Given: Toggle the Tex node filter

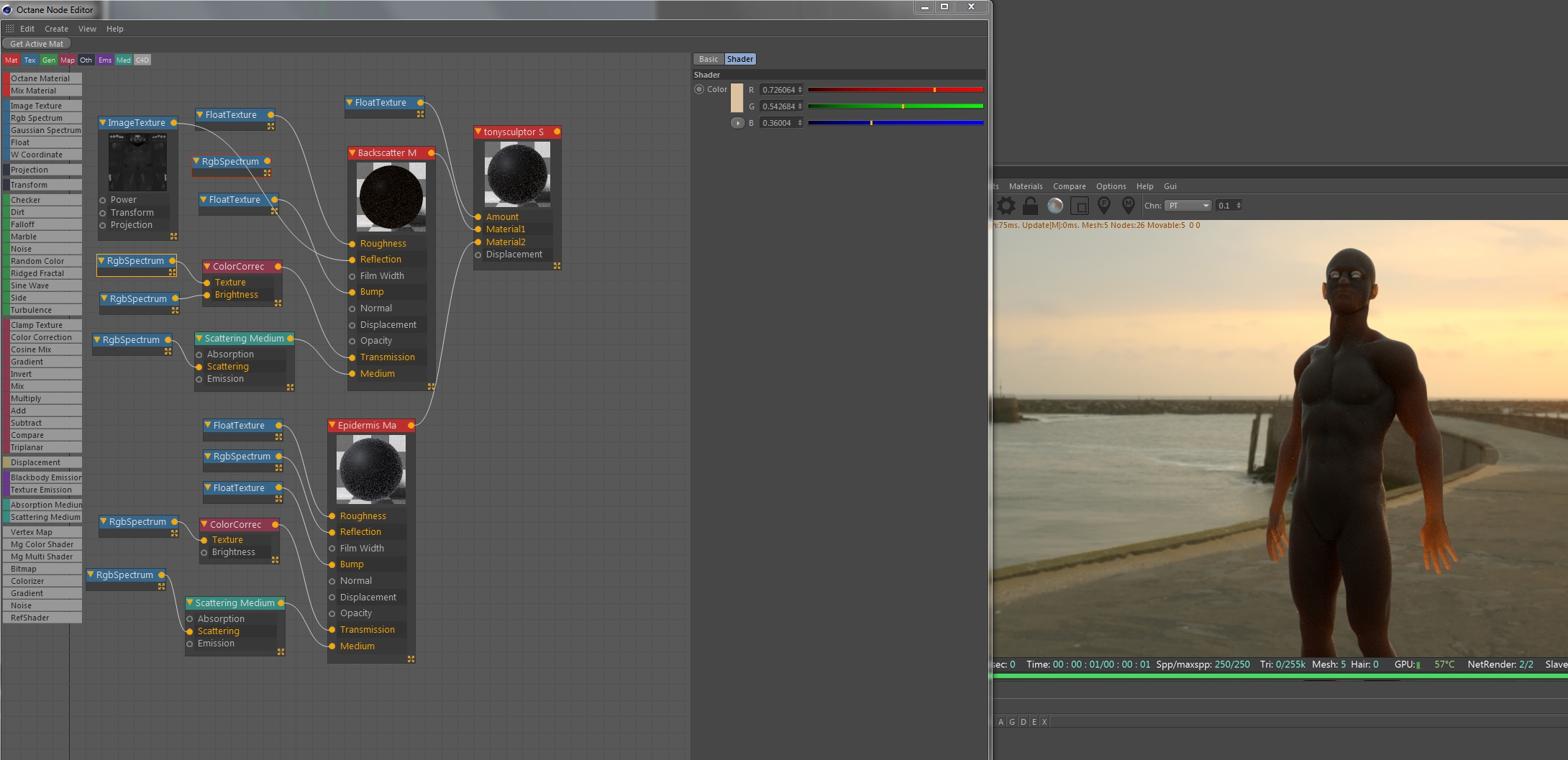Looking at the screenshot, I should 29,60.
